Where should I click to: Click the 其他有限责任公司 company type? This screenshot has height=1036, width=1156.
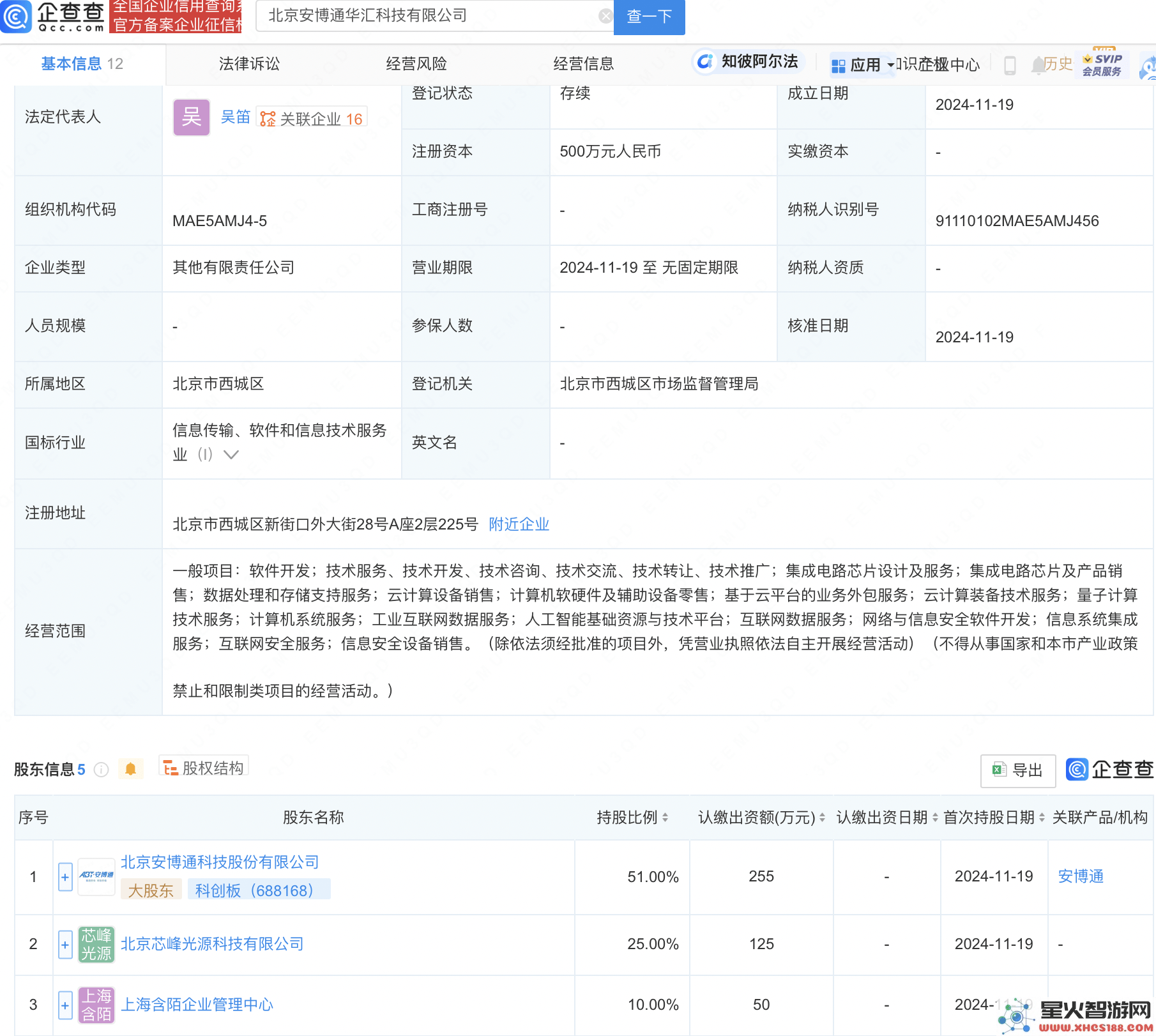point(234,268)
